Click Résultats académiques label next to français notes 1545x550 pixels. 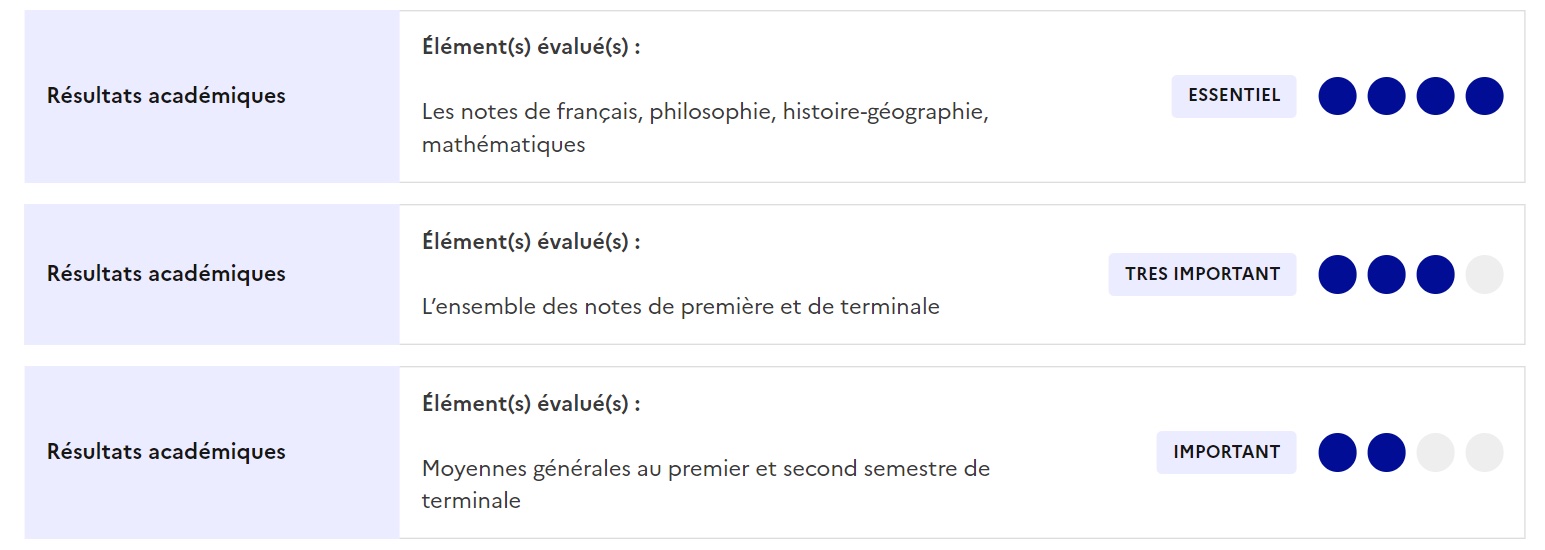pos(166,96)
